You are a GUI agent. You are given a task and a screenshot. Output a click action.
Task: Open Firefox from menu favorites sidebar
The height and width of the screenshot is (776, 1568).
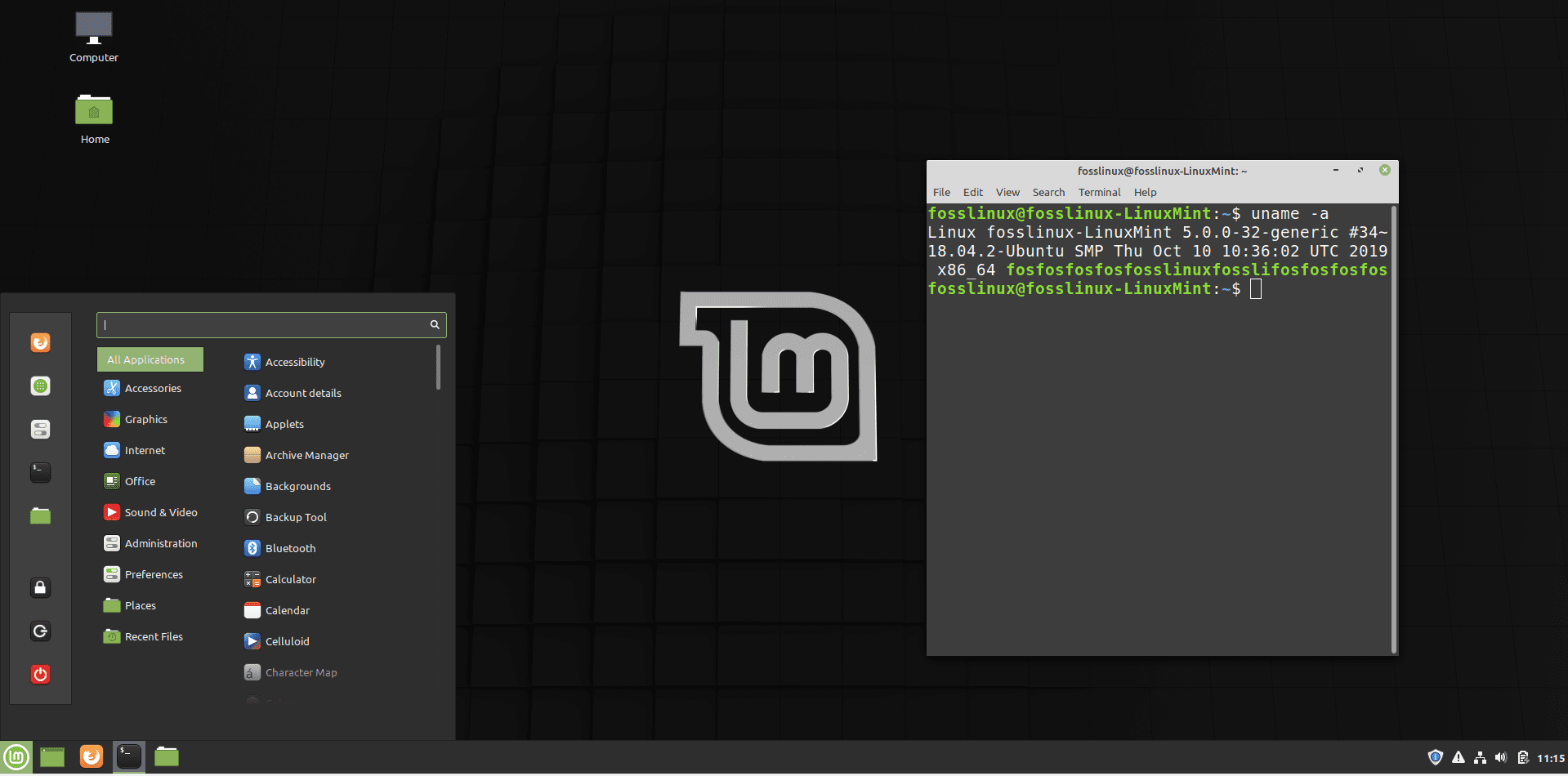pos(40,342)
